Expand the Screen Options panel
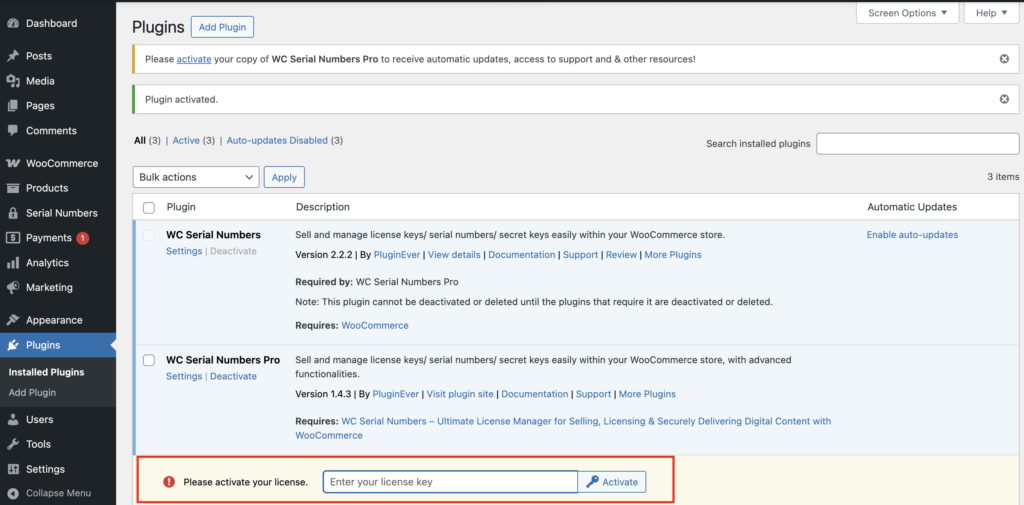The height and width of the screenshot is (505, 1024). click(908, 13)
